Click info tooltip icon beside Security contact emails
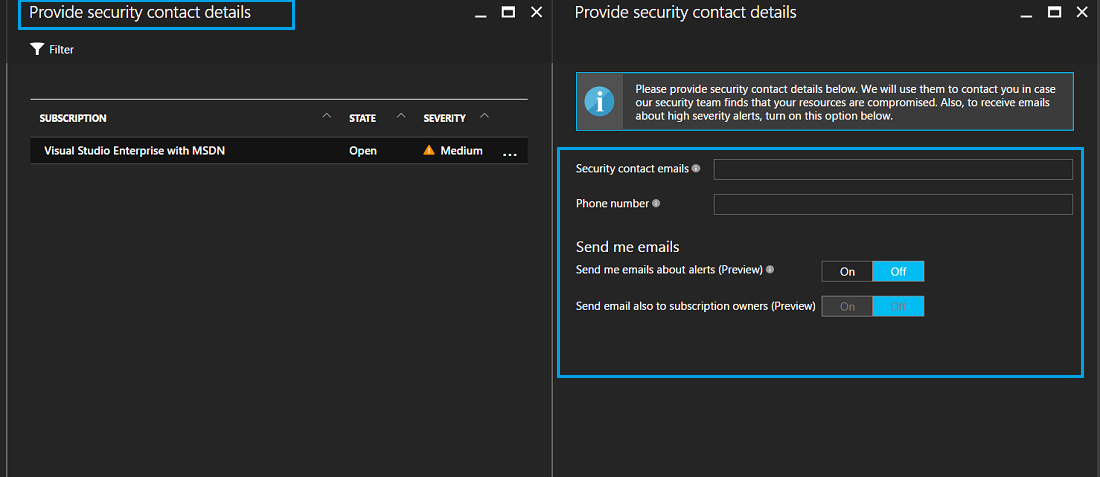The height and width of the screenshot is (477, 1100). [x=696, y=169]
